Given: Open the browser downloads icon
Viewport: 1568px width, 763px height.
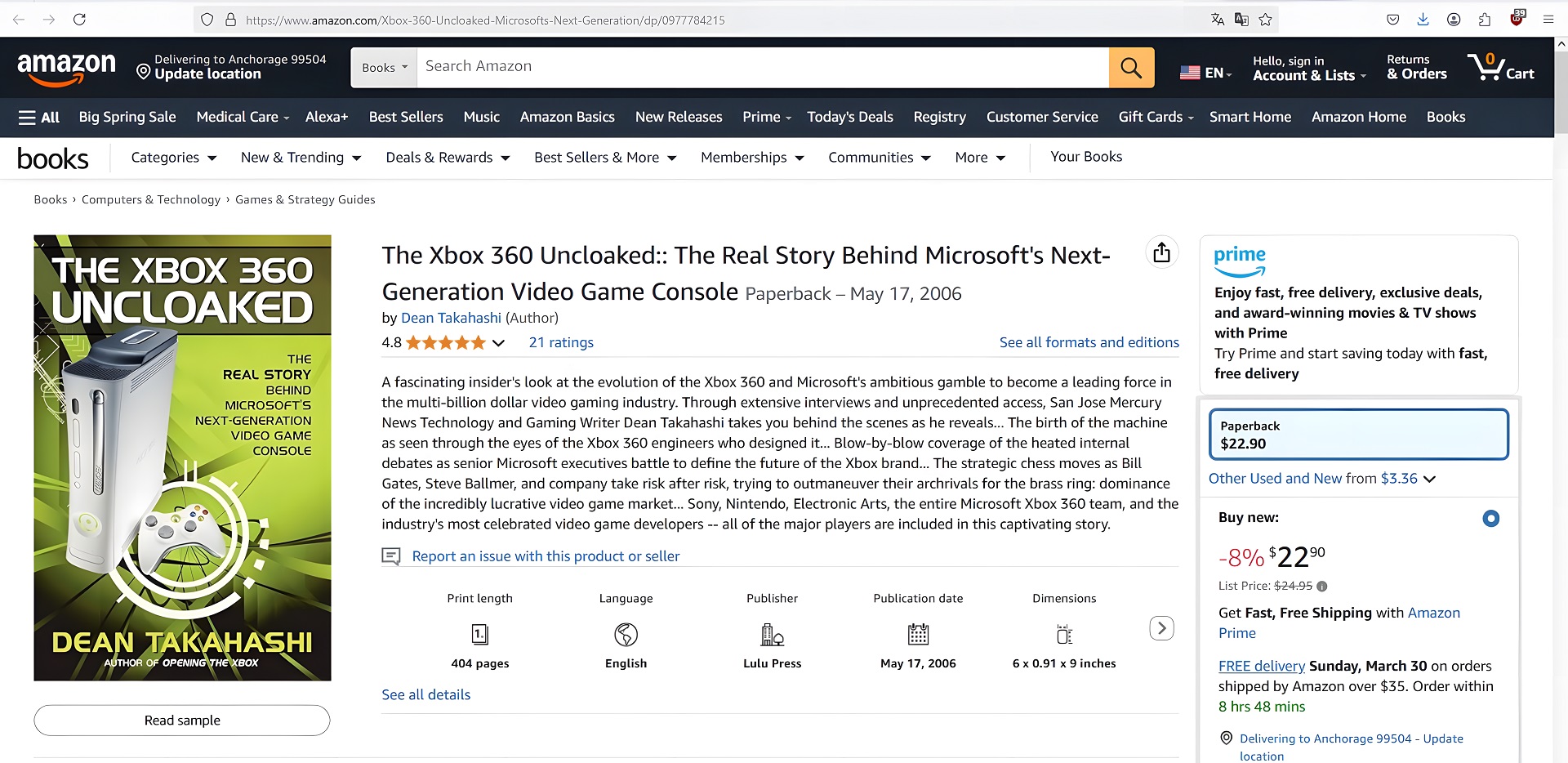Looking at the screenshot, I should pos(1423,20).
